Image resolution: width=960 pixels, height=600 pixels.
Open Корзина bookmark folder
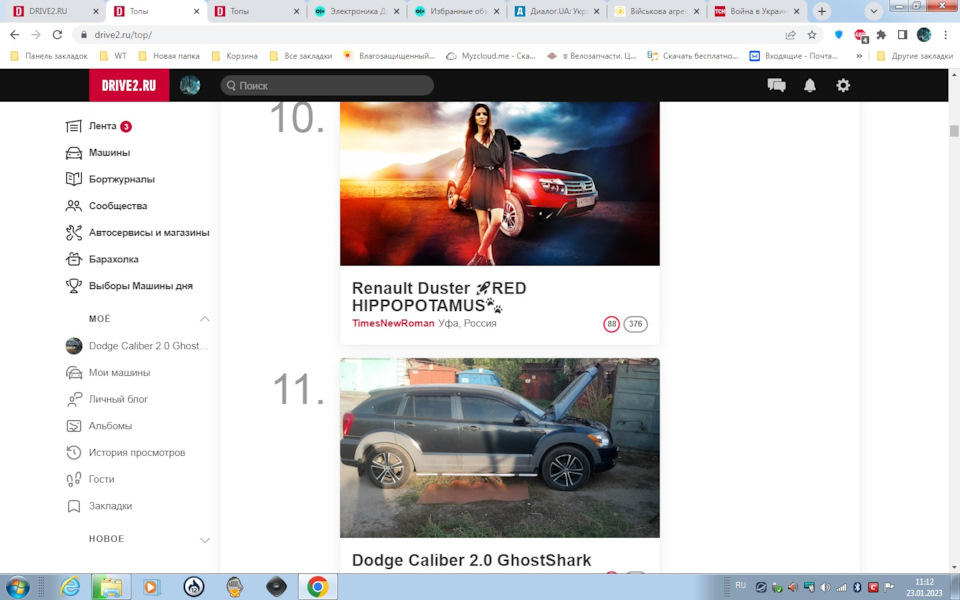pos(235,56)
